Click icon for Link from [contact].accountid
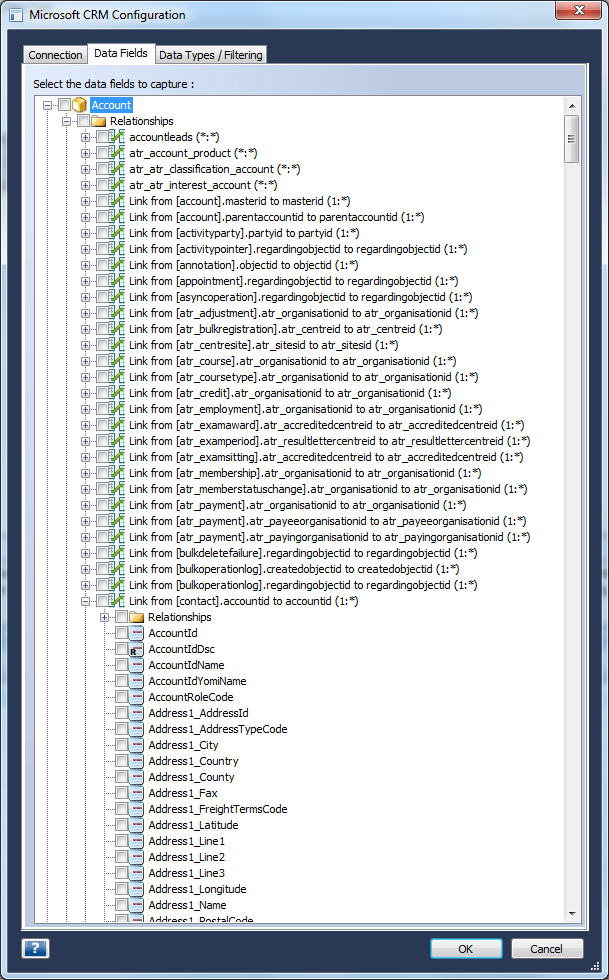Screen dimensions: 609x980 click(x=118, y=601)
